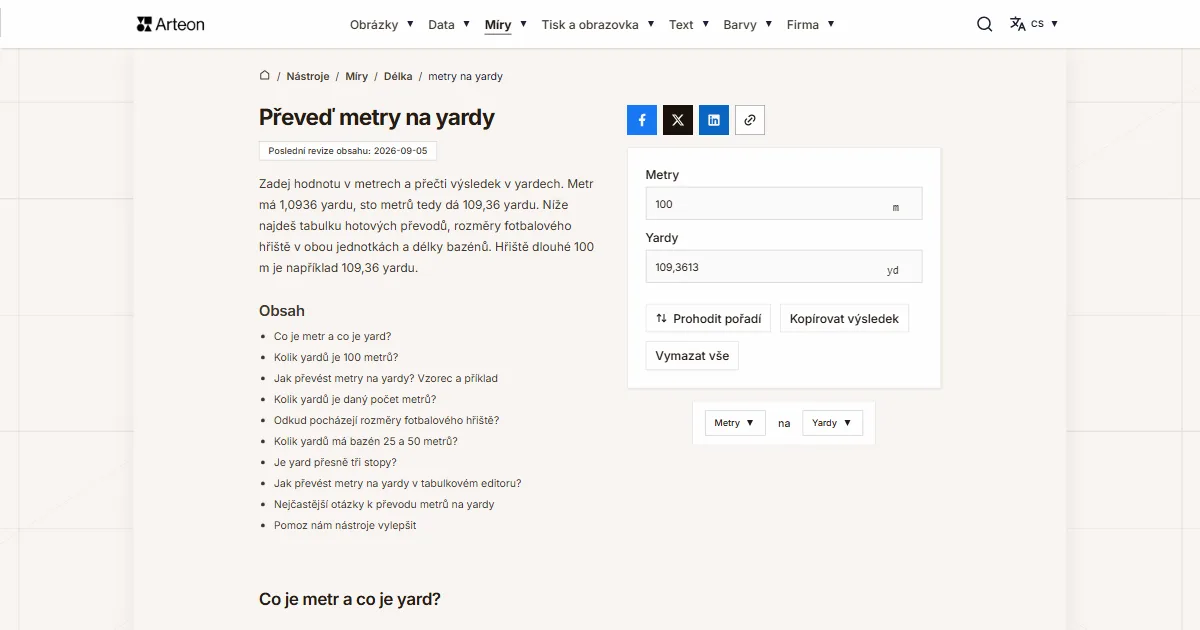Open the Nástroje breadcrumb link
Screen dimensions: 1200x630
coord(308,76)
